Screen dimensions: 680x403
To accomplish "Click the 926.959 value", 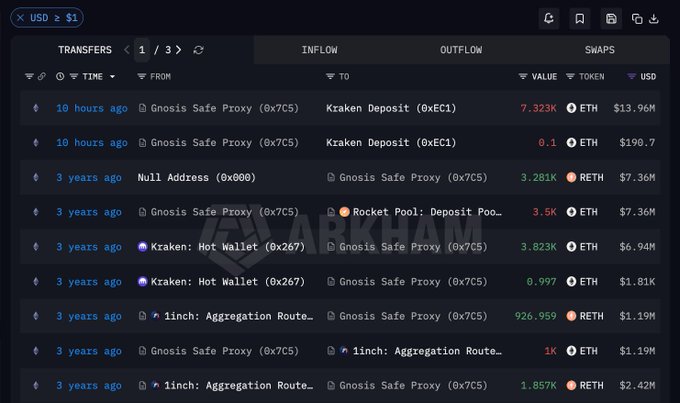I will 536,316.
